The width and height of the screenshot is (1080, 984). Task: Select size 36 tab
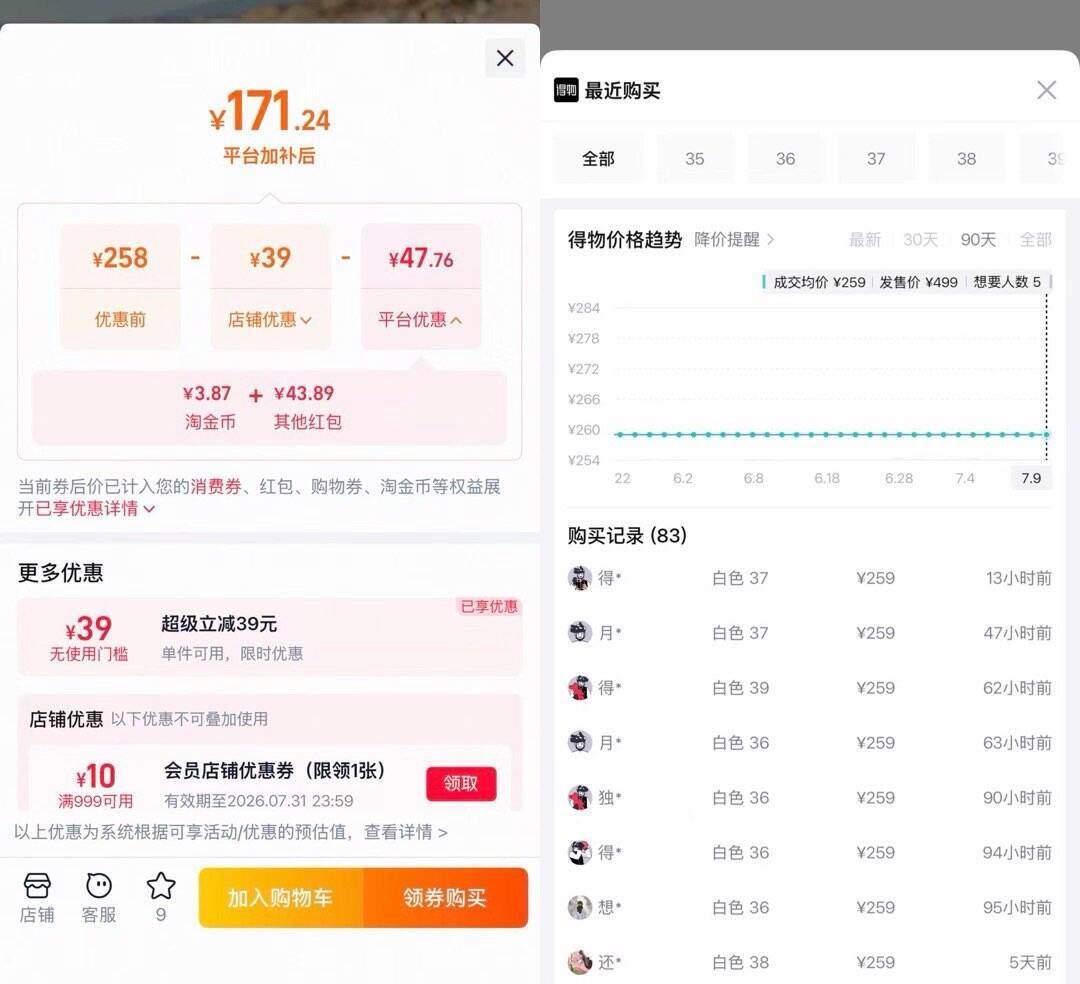[785, 159]
